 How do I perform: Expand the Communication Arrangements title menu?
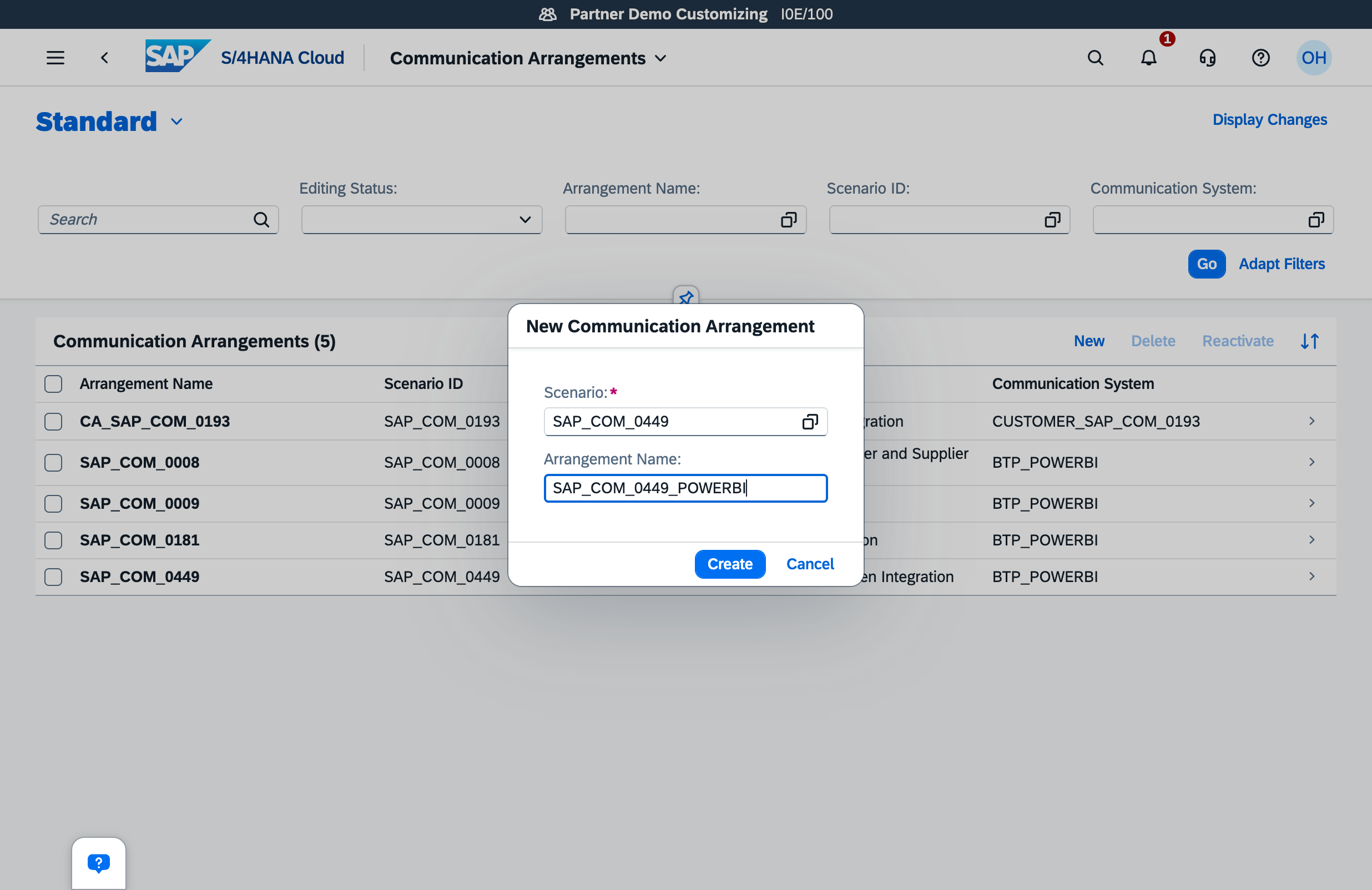(661, 58)
